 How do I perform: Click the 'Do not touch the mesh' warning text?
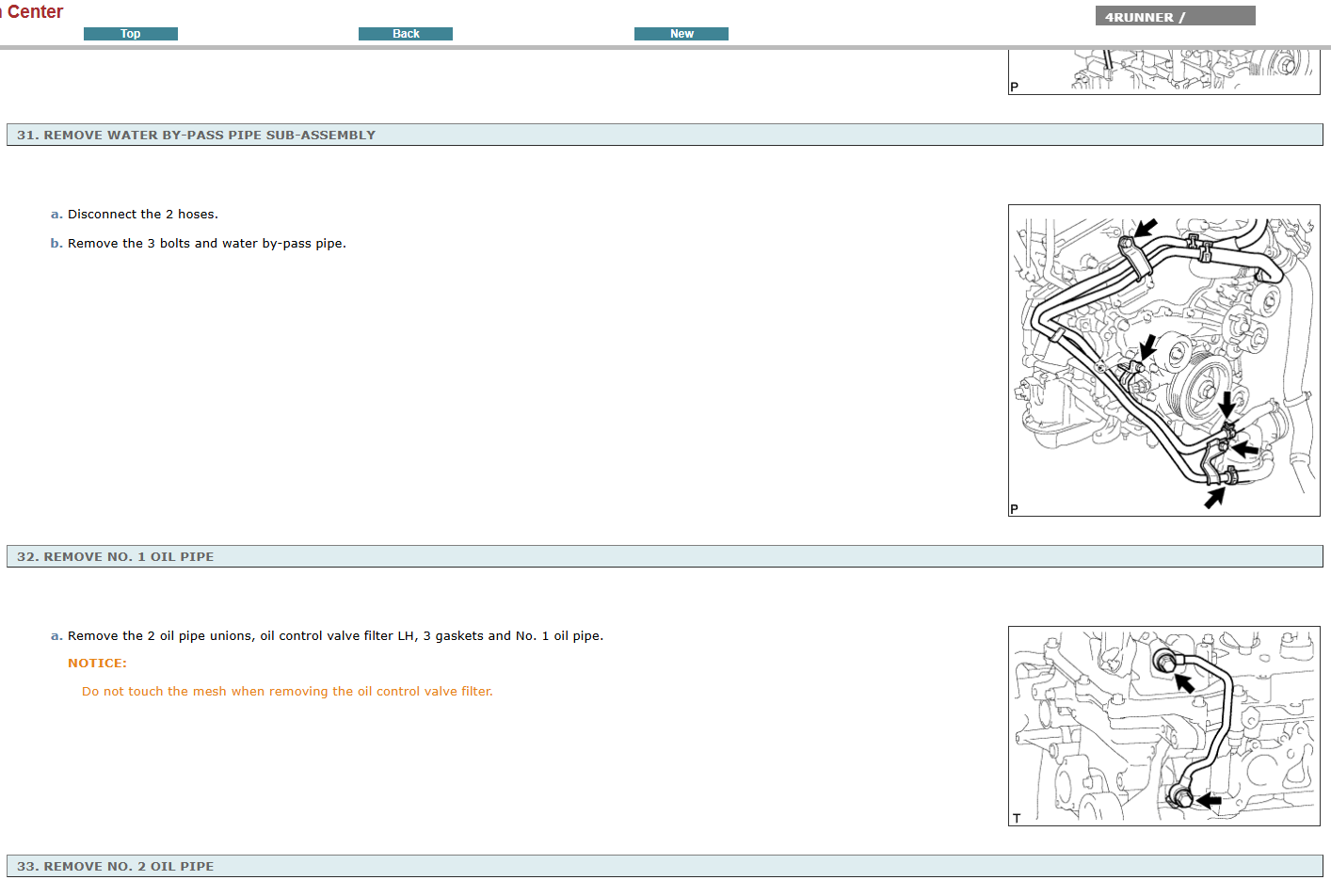[x=287, y=692]
